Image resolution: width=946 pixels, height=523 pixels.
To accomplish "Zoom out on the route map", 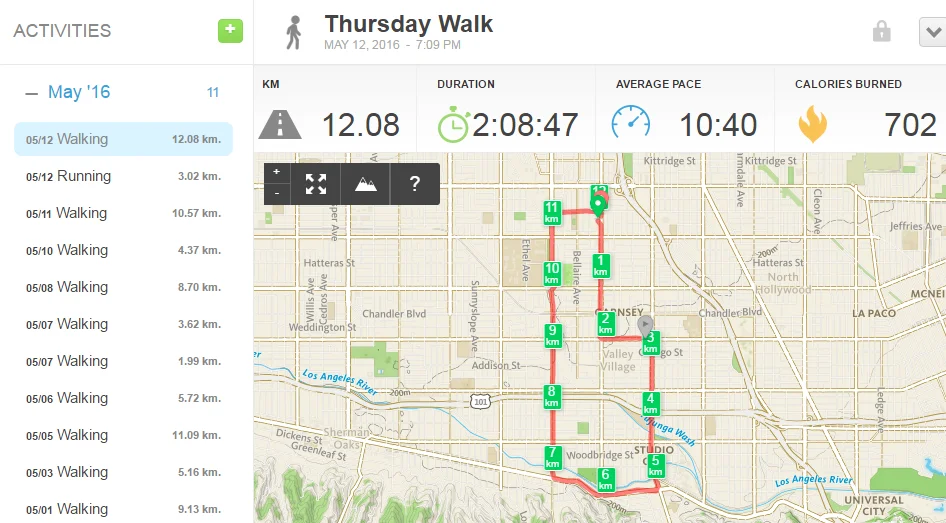I will (x=276, y=193).
